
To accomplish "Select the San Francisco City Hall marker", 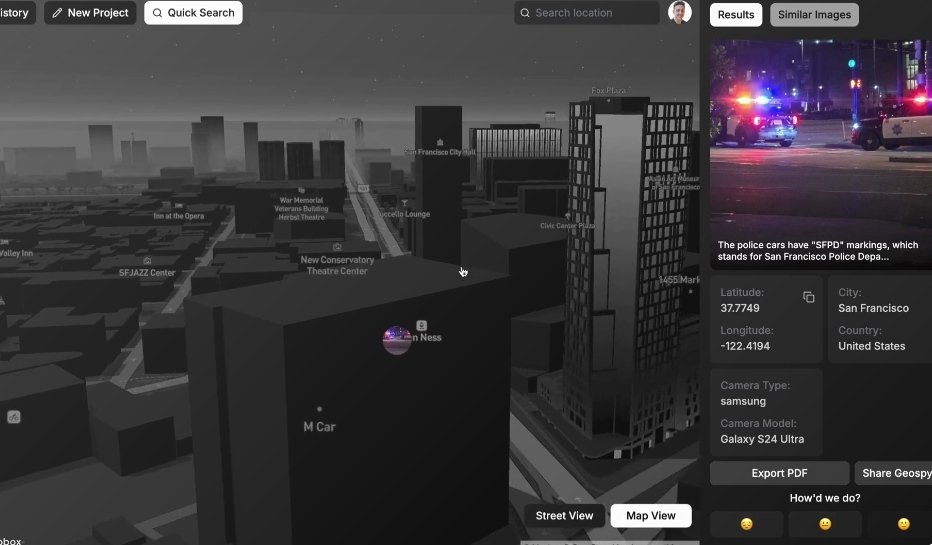I will [x=440, y=143].
